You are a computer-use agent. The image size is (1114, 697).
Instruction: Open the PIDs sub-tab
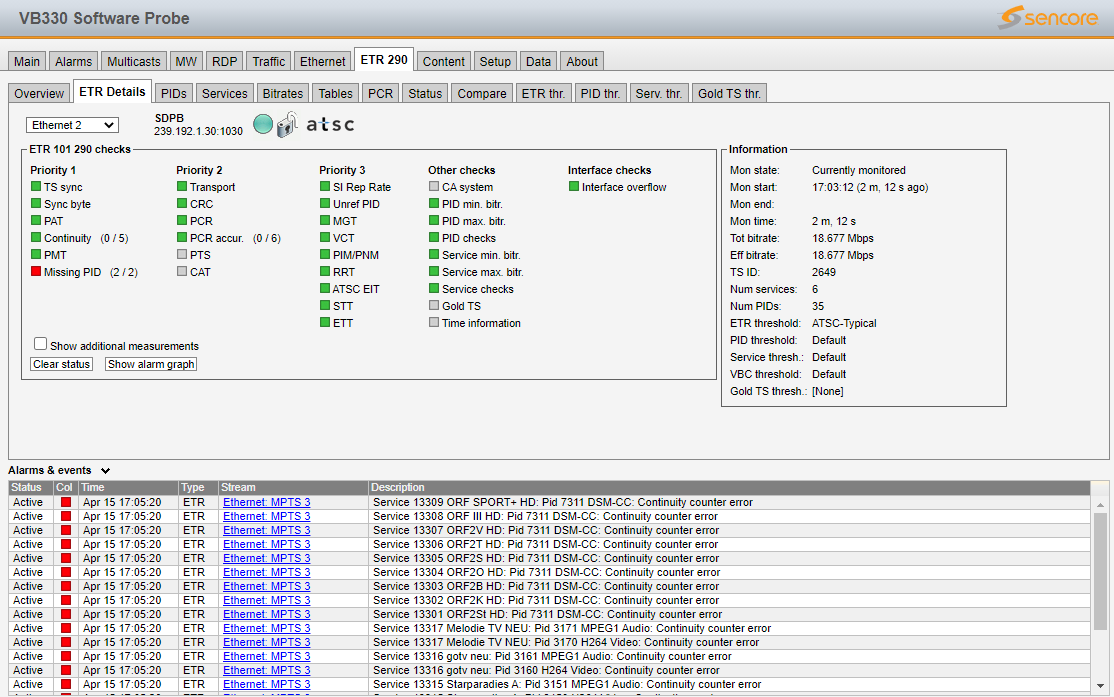click(x=173, y=93)
